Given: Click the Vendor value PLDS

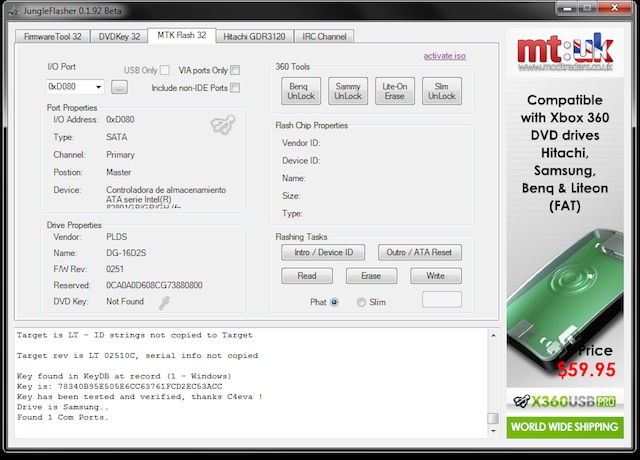Looking at the screenshot, I should [117, 237].
